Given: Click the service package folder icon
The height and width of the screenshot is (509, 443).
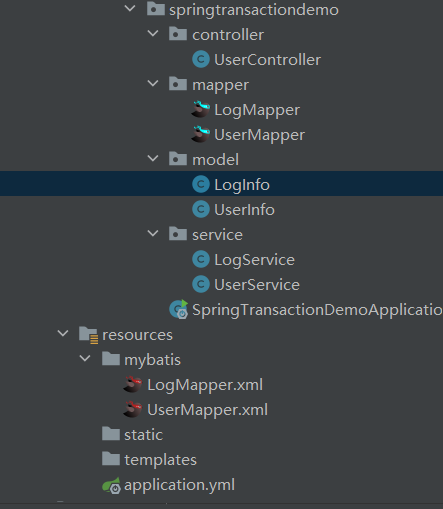Looking at the screenshot, I should (x=178, y=234).
